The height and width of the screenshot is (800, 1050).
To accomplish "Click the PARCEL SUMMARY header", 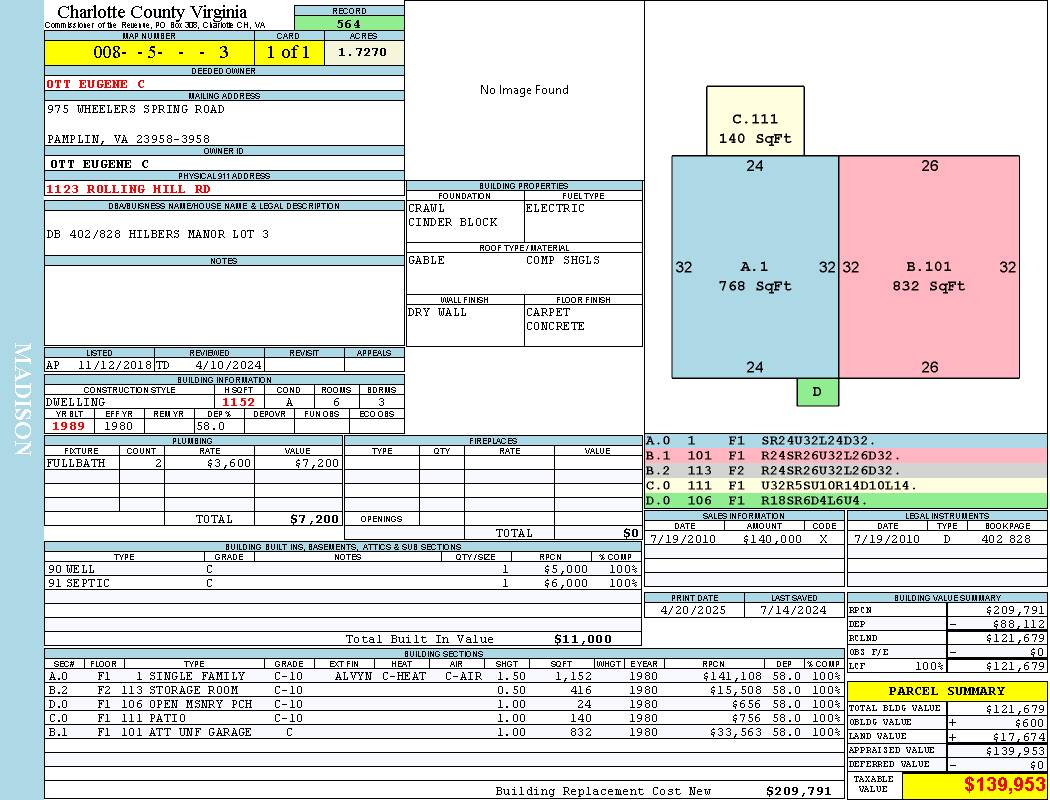I will (x=947, y=691).
